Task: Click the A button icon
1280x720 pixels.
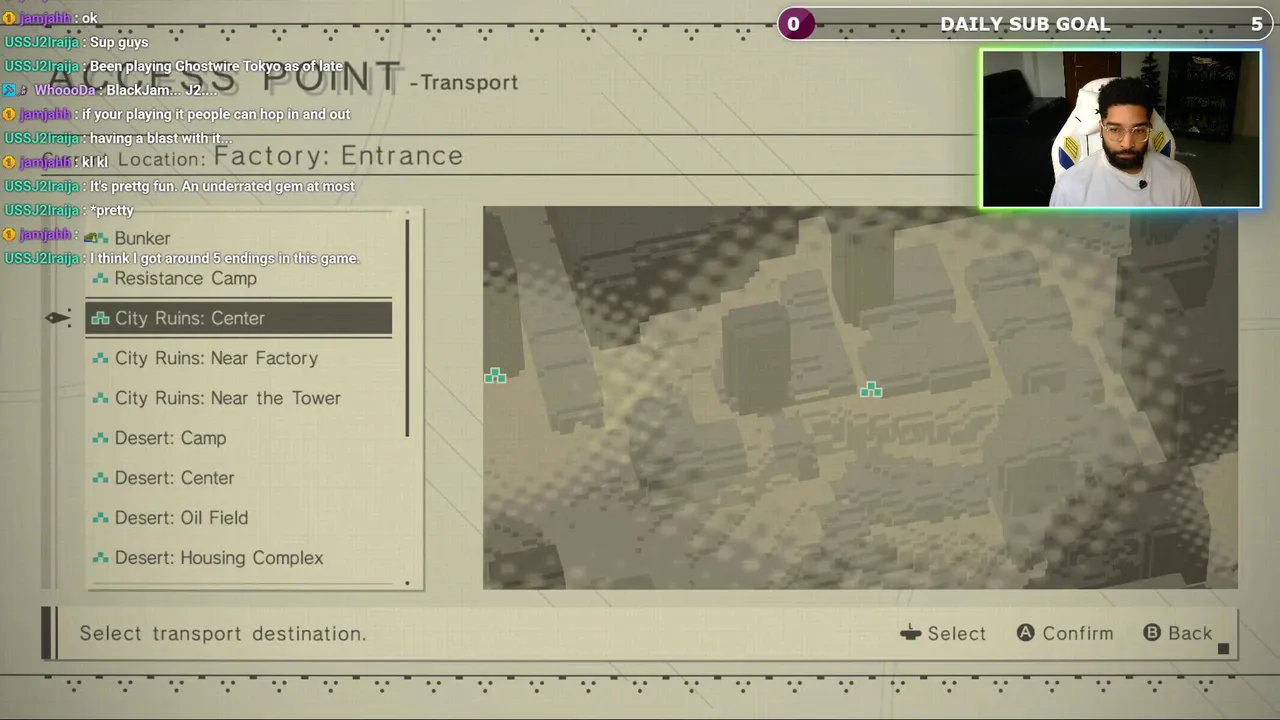Action: [1025, 633]
